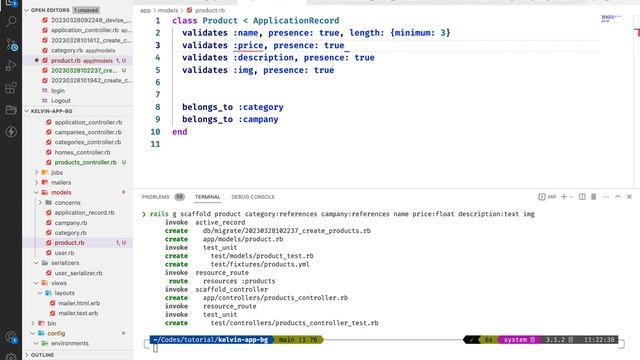Click the editor minimap preview
This screenshot has height=360, width=640.
tap(611, 18)
